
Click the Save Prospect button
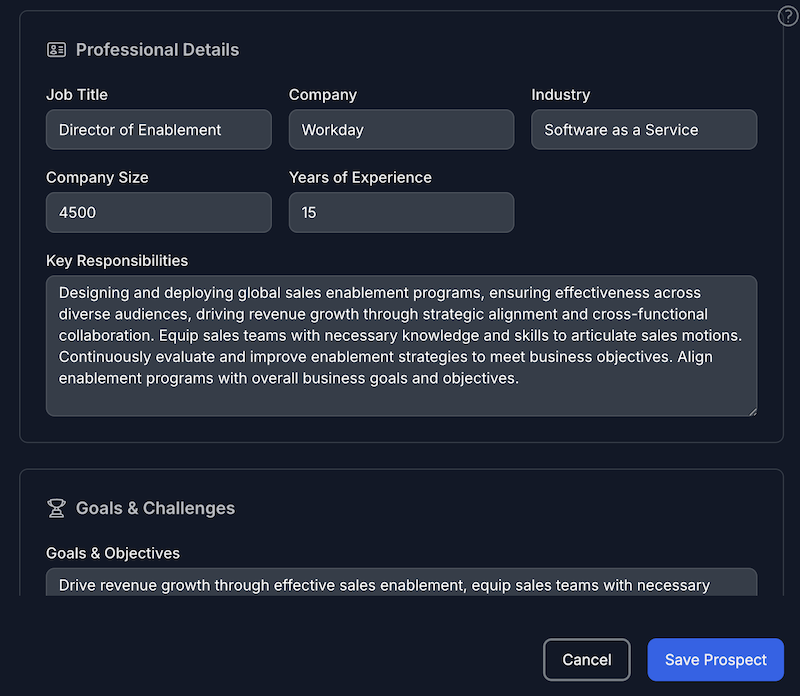(715, 660)
